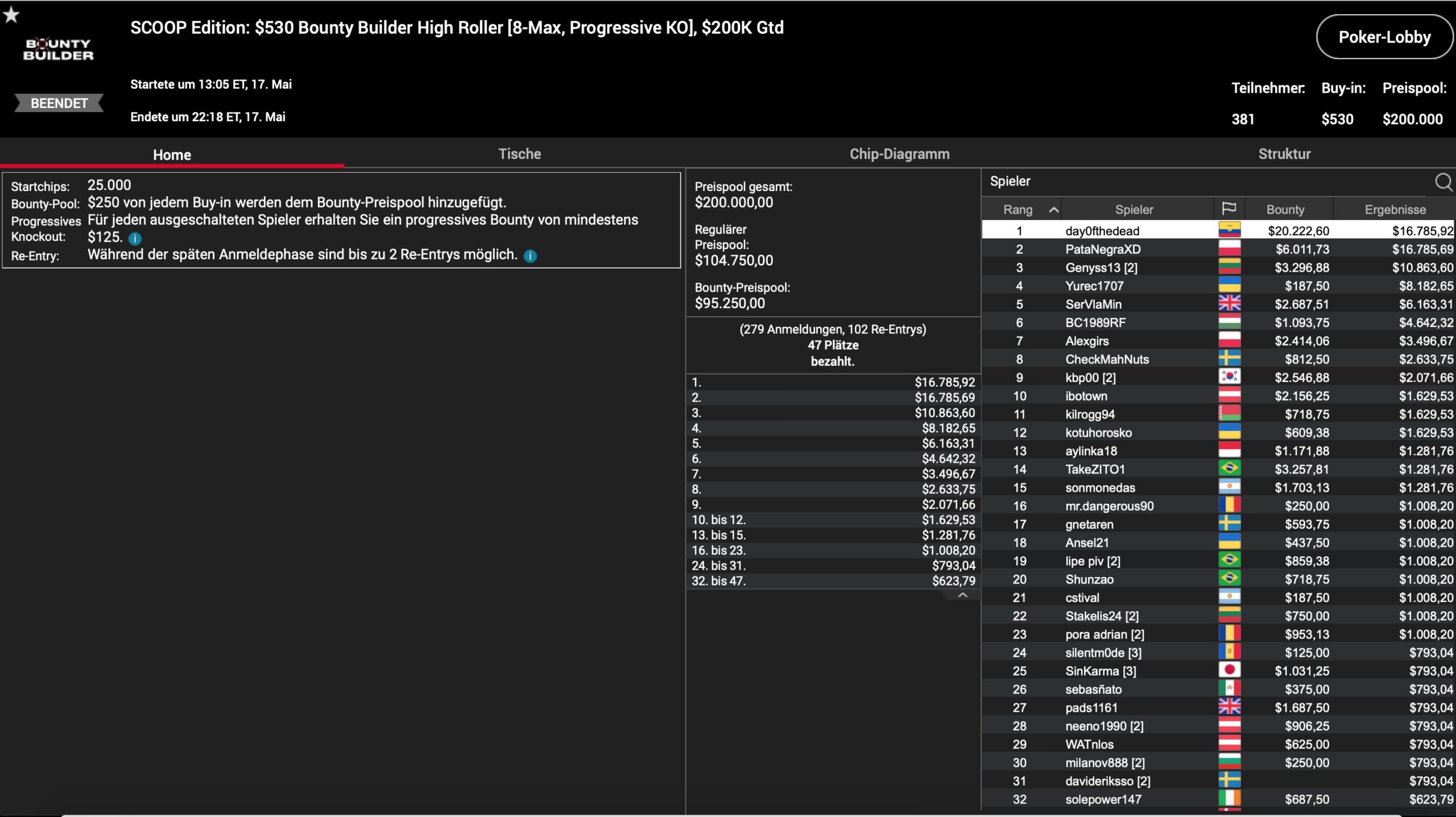Click day0fthedead's country flag
This screenshot has height=817, width=1456.
pos(1229,230)
